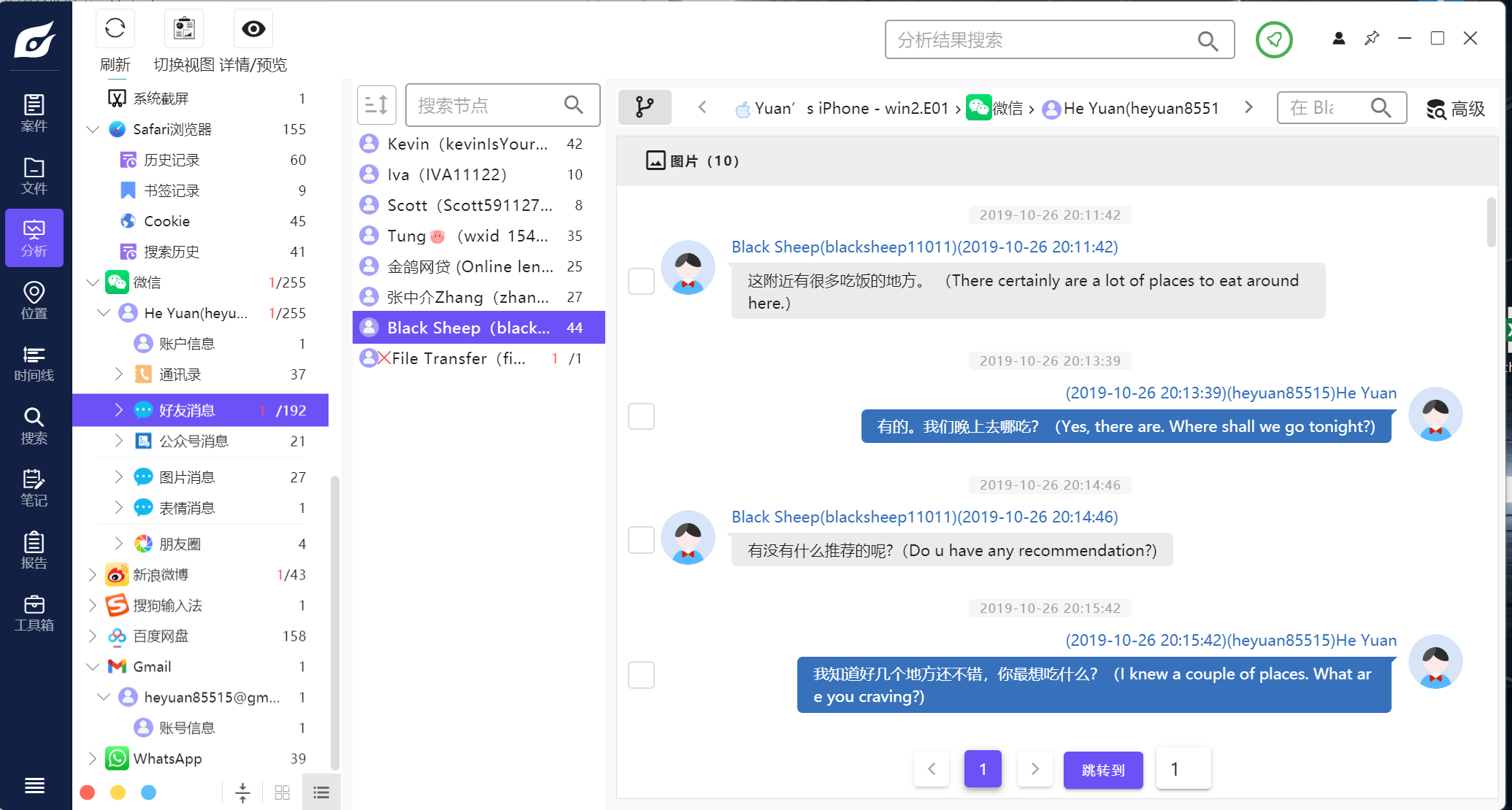Open the Timeline (时间线) sidebar section
Image resolution: width=1512 pixels, height=810 pixels.
pos(34,363)
